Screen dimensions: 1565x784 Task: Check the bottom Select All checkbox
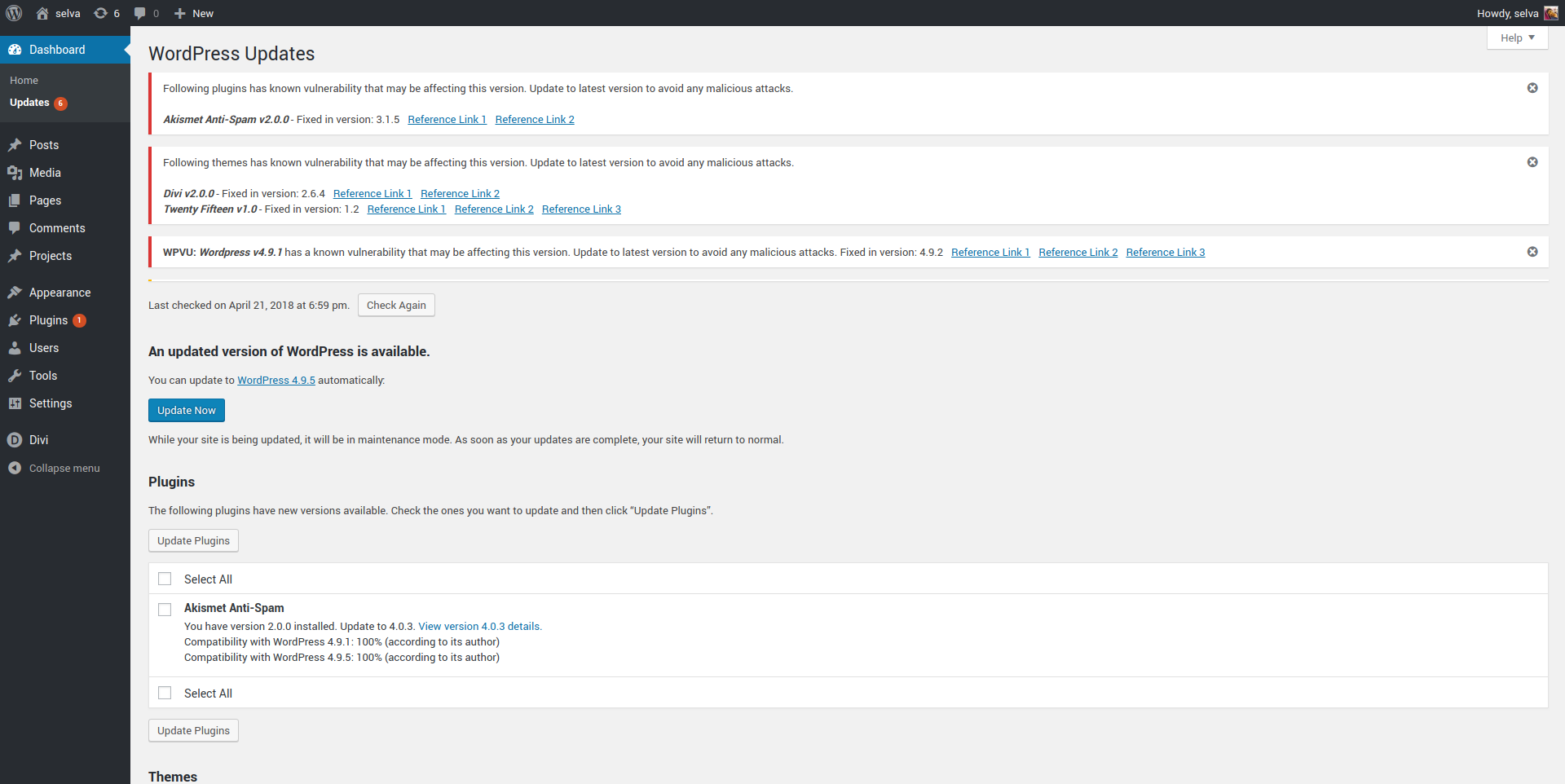(165, 693)
